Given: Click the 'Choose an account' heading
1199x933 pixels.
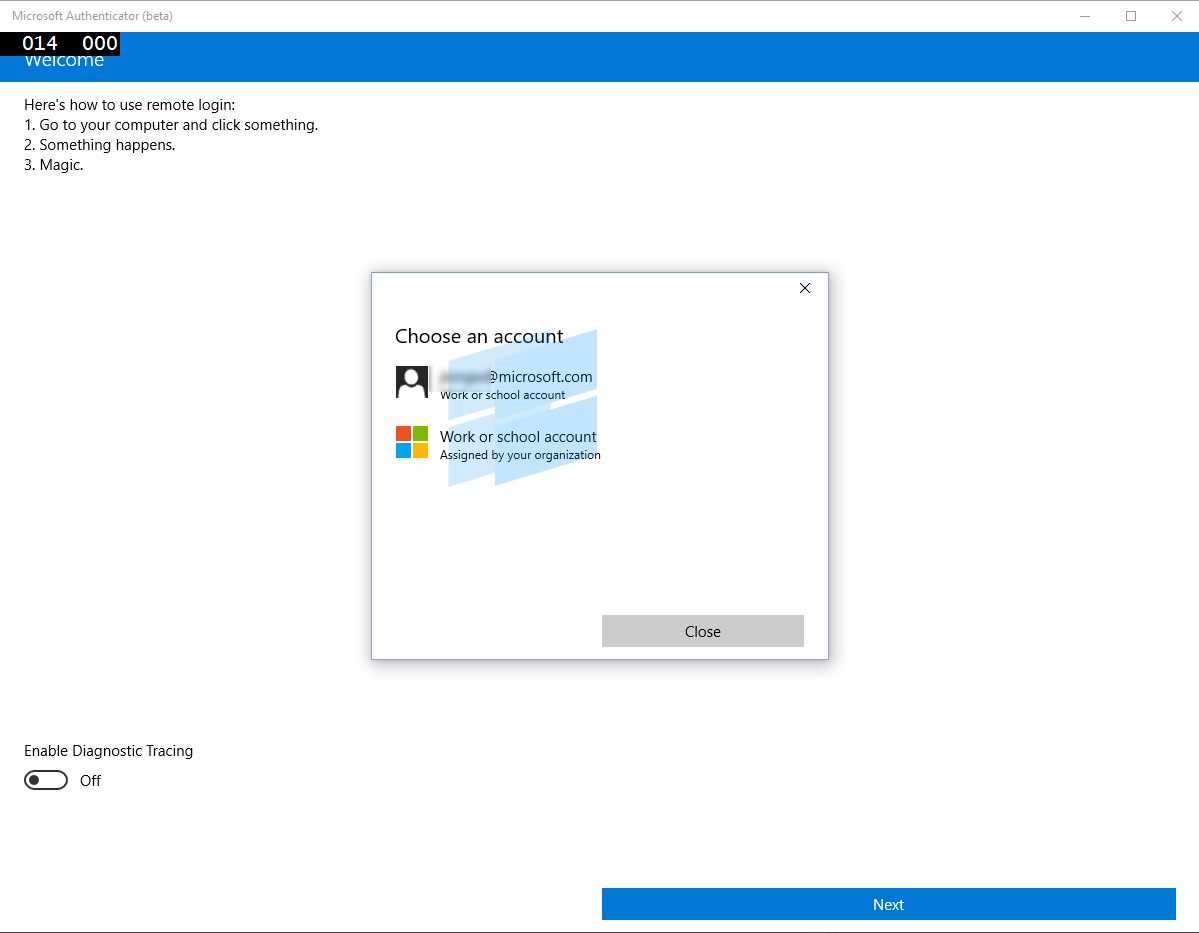Looking at the screenshot, I should (479, 336).
